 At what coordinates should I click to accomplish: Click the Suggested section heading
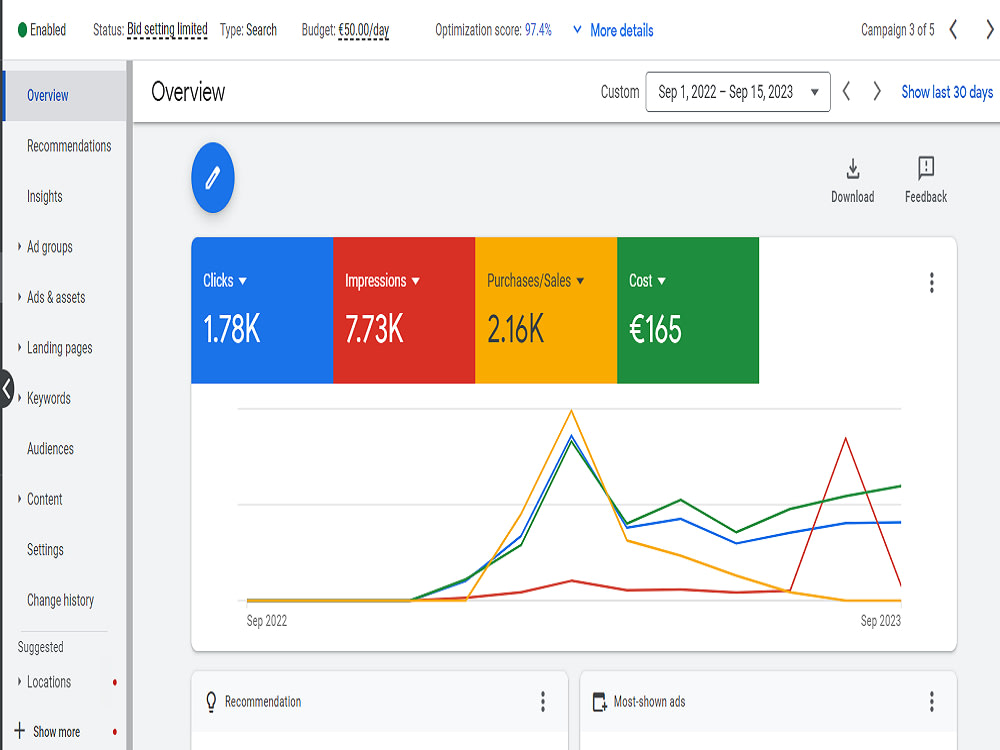click(x=40, y=647)
